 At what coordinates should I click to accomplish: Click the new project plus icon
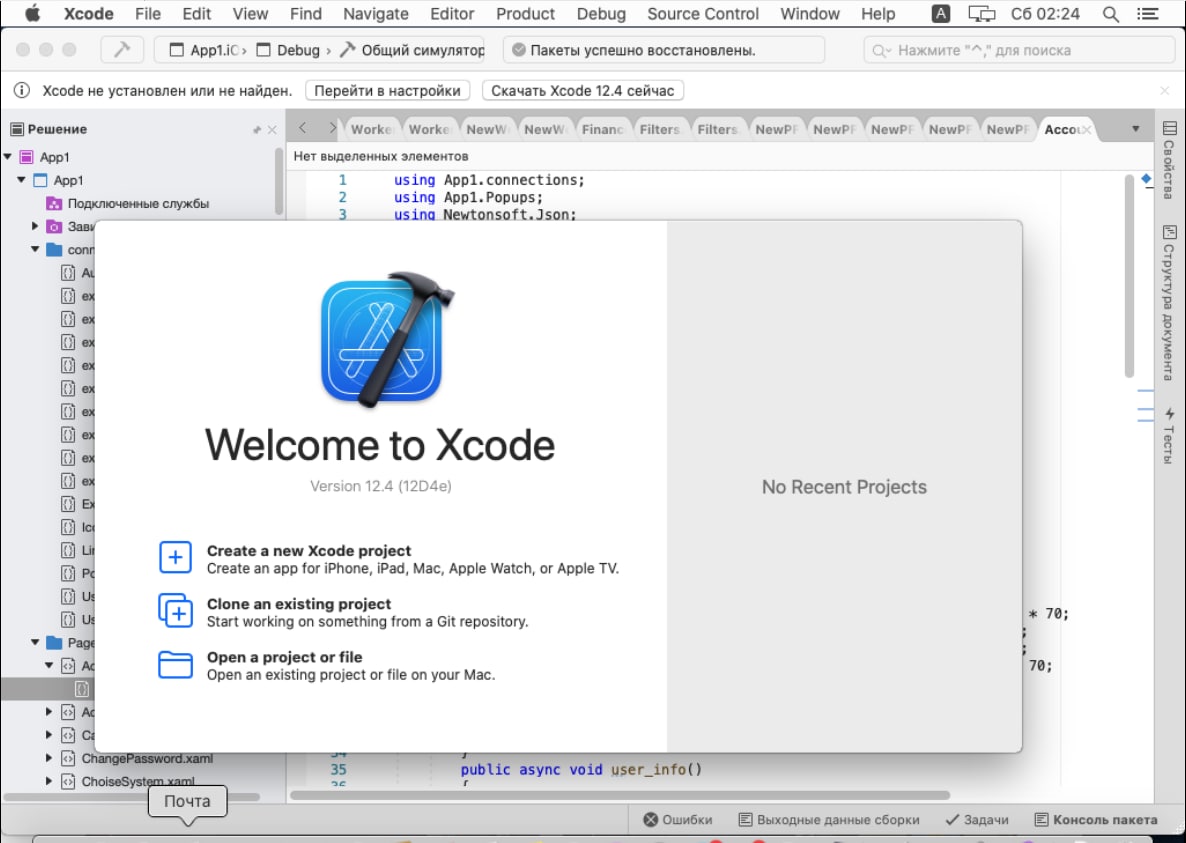click(175, 558)
